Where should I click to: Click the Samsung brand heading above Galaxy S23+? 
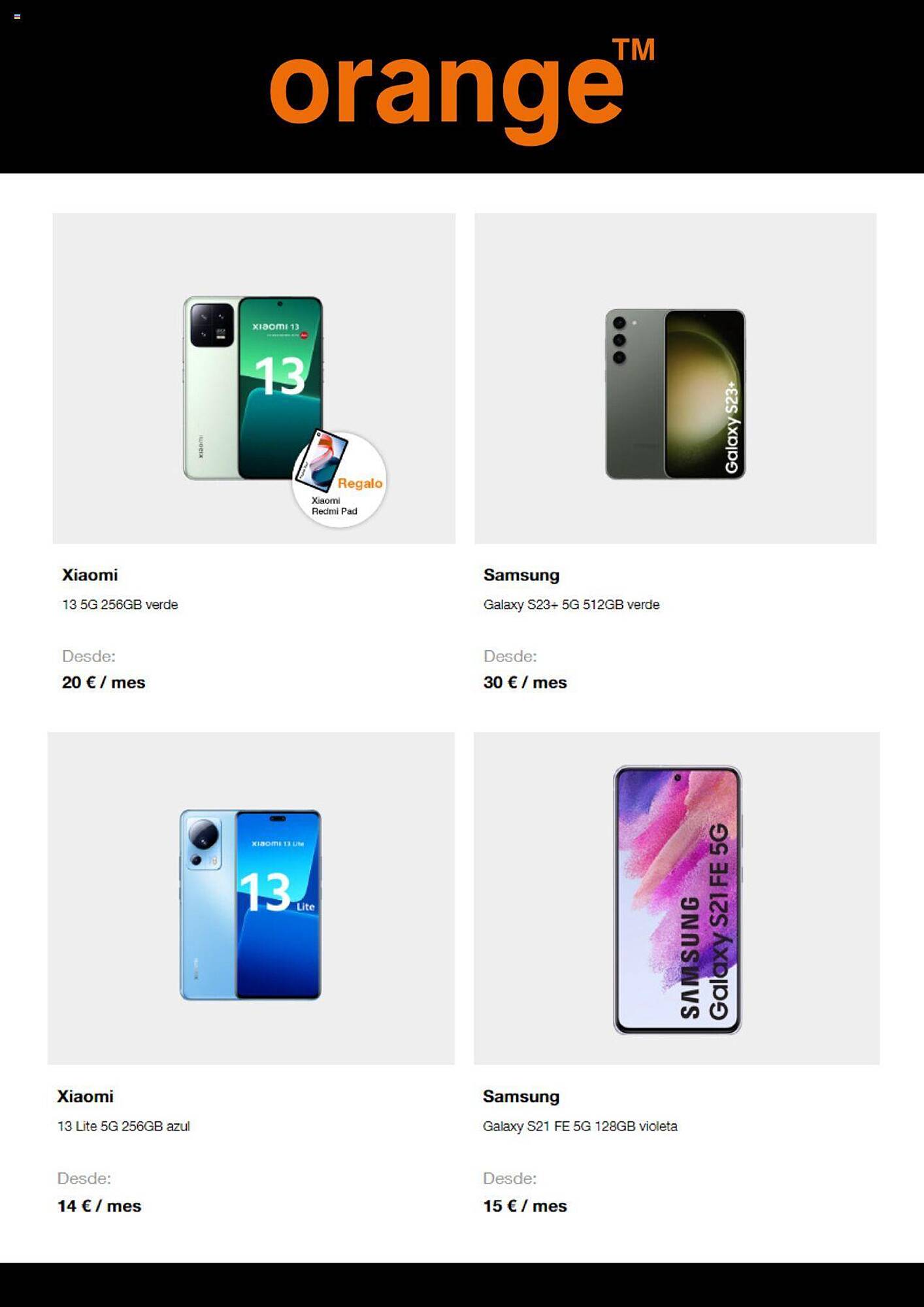pyautogui.click(x=521, y=575)
